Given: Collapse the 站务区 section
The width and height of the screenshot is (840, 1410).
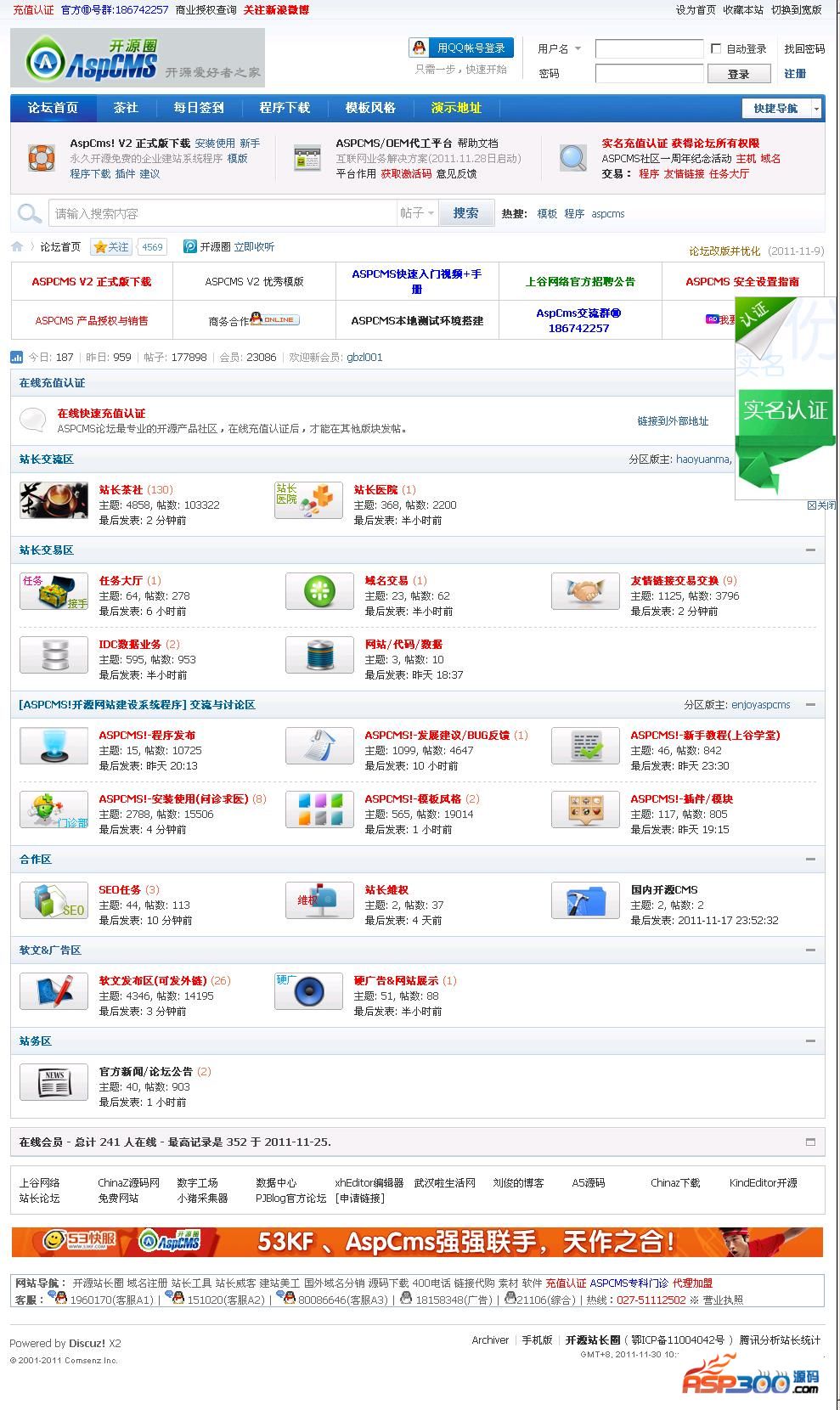Looking at the screenshot, I should (810, 1041).
